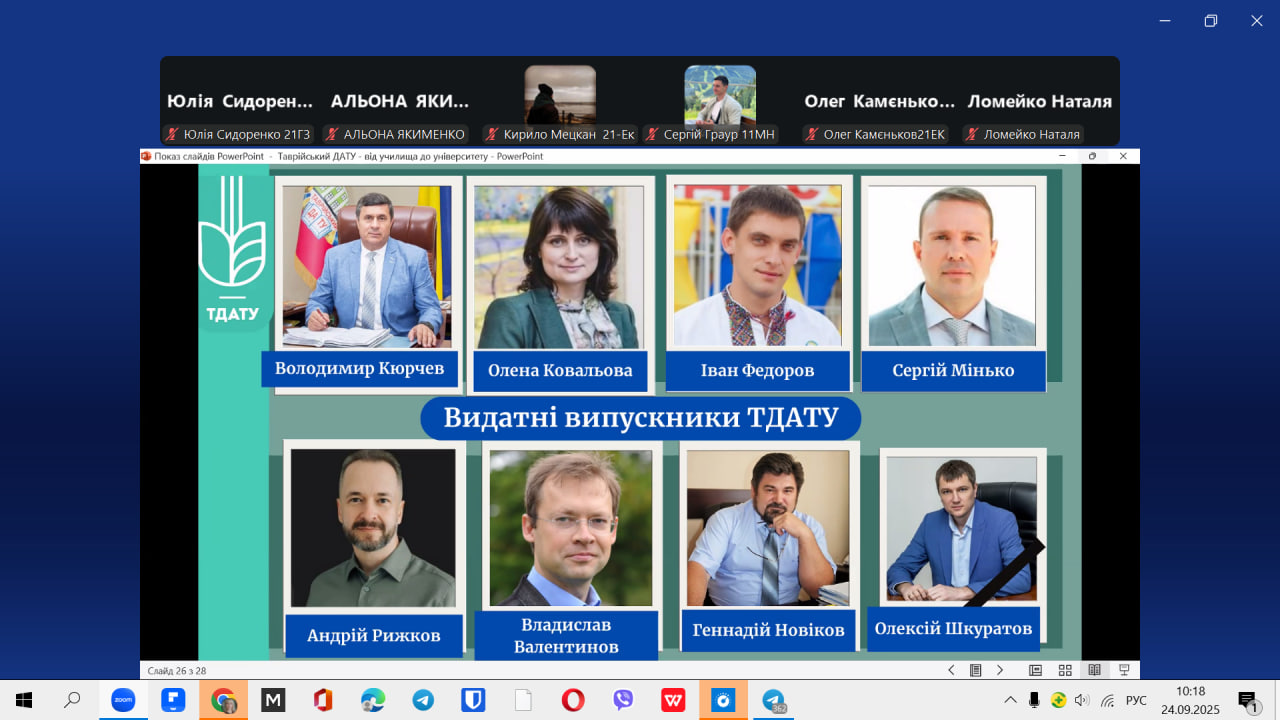
Task: Open WPS Office from the taskbar
Action: (x=673, y=700)
